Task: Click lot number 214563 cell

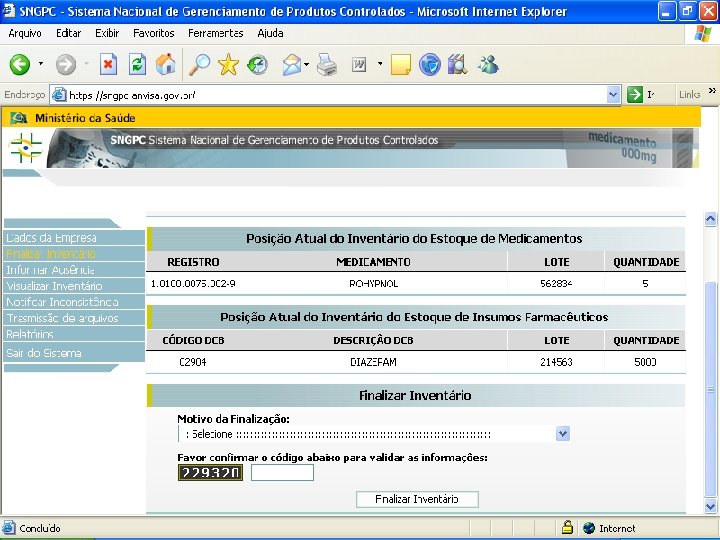Action: click(x=556, y=362)
